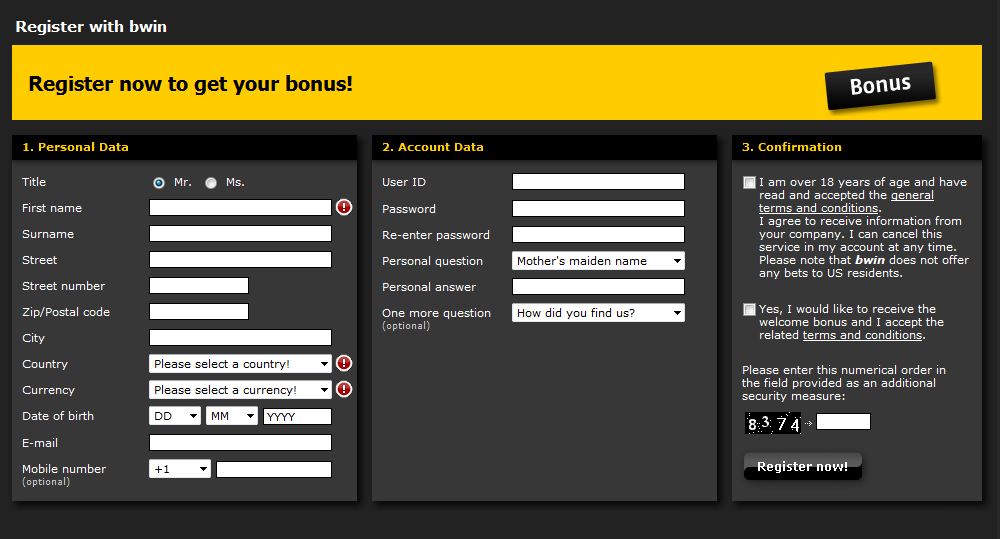Image resolution: width=1000 pixels, height=539 pixels.
Task: Open the birth day DD dropdown
Action: point(175,416)
